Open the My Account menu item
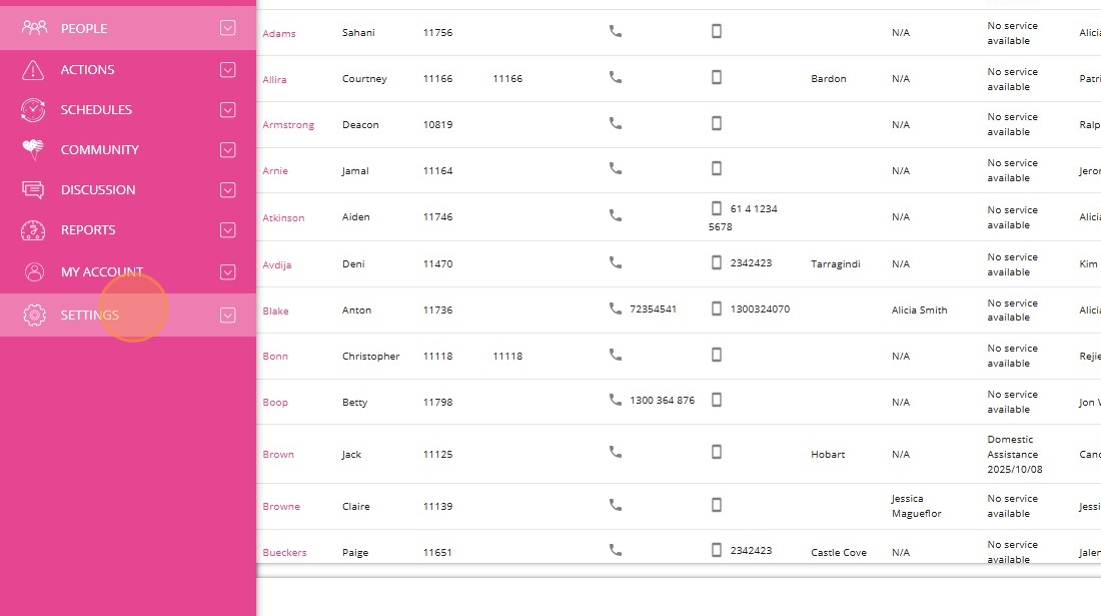This screenshot has width=1101, height=616. (102, 272)
